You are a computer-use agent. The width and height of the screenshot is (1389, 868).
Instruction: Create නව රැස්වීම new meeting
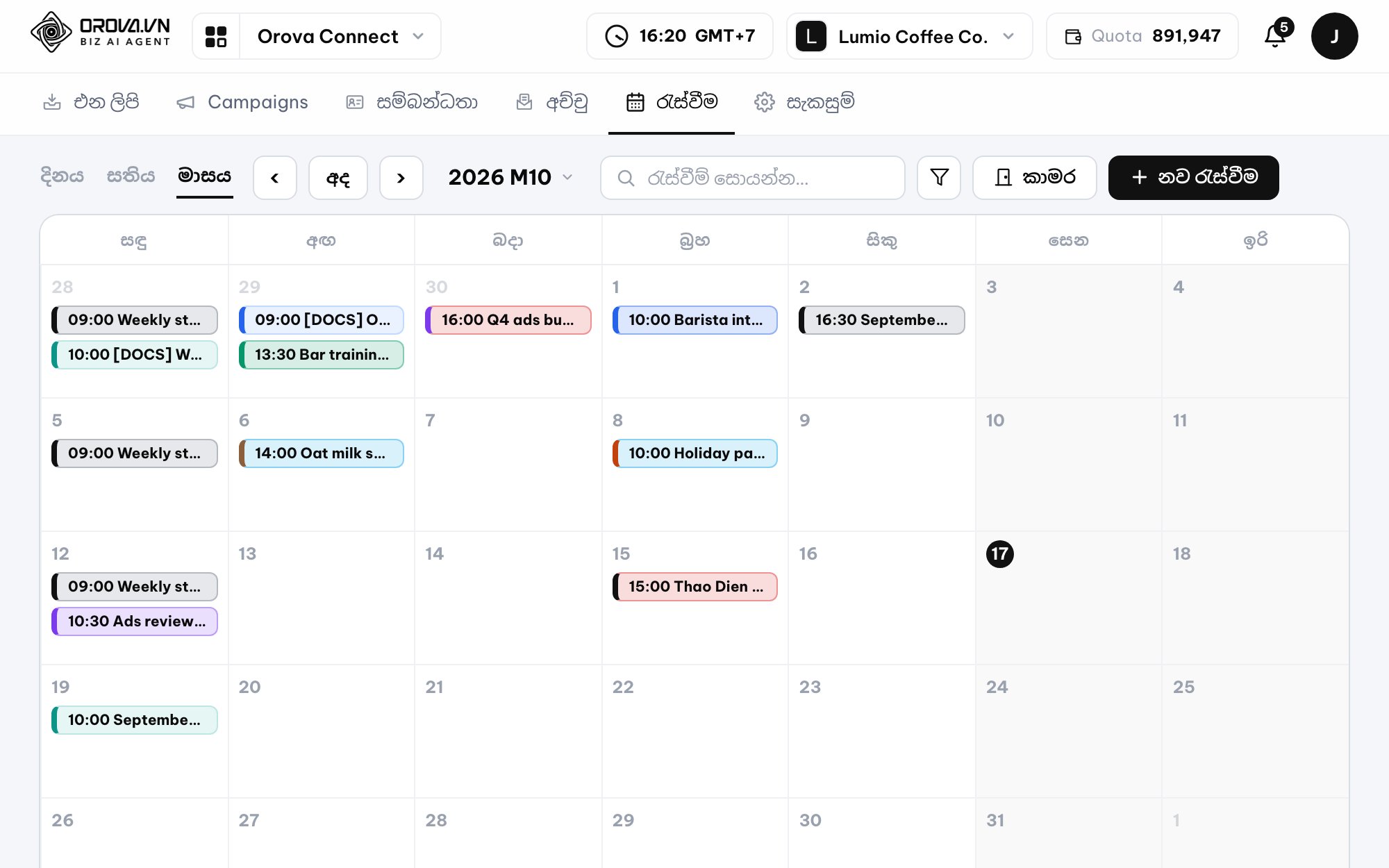1193,178
